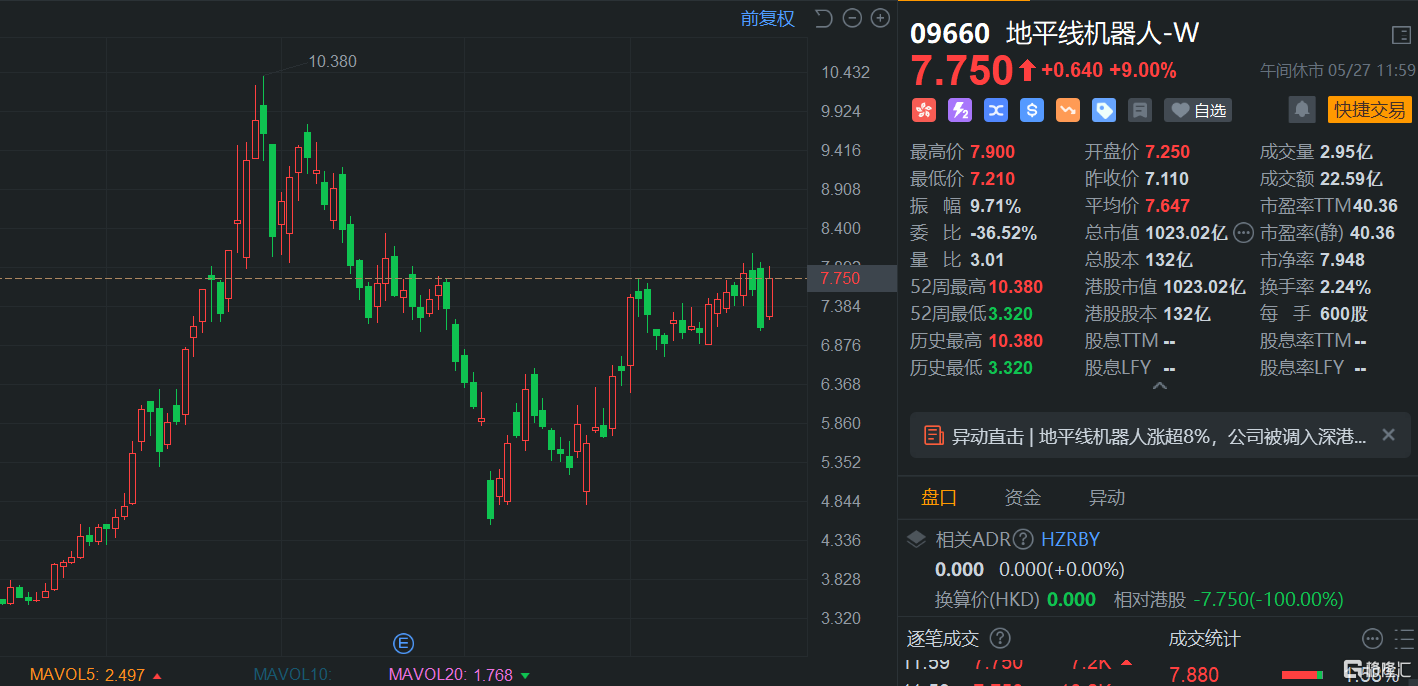1418x686 pixels.
Task: Open the 前复权 adjustment dropdown
Action: pyautogui.click(x=767, y=18)
